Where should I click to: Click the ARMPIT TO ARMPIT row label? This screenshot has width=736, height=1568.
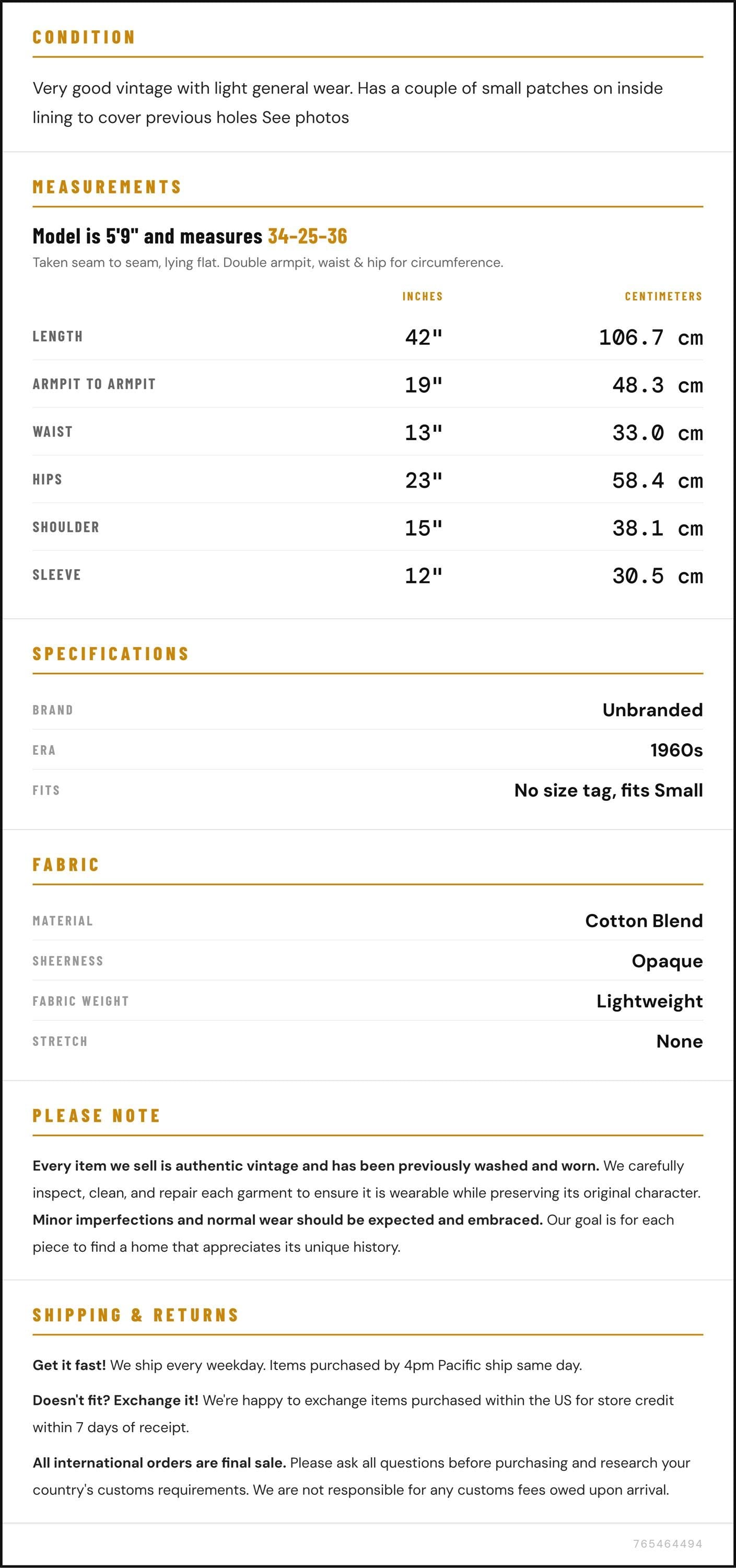tap(94, 384)
